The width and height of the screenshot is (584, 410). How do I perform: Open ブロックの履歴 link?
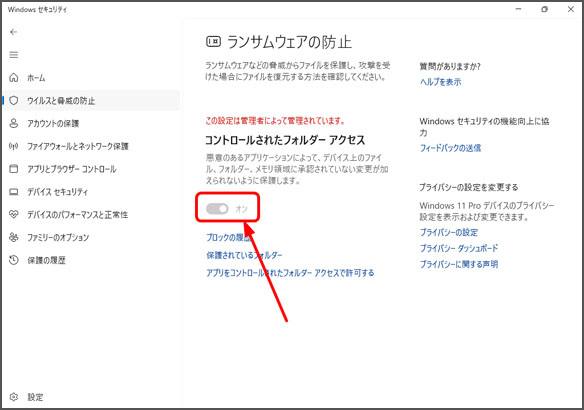point(228,237)
